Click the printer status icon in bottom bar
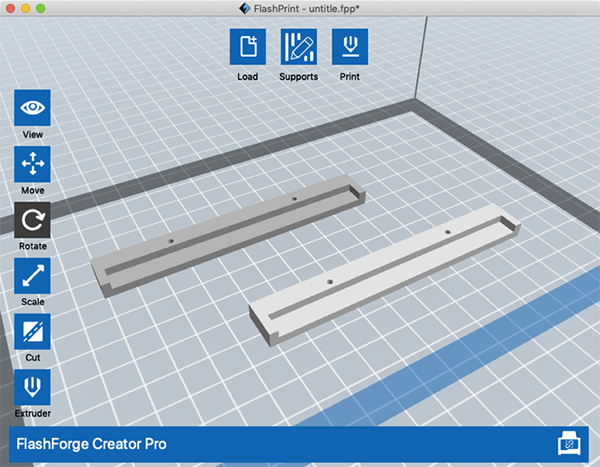This screenshot has width=600, height=467. point(568,442)
